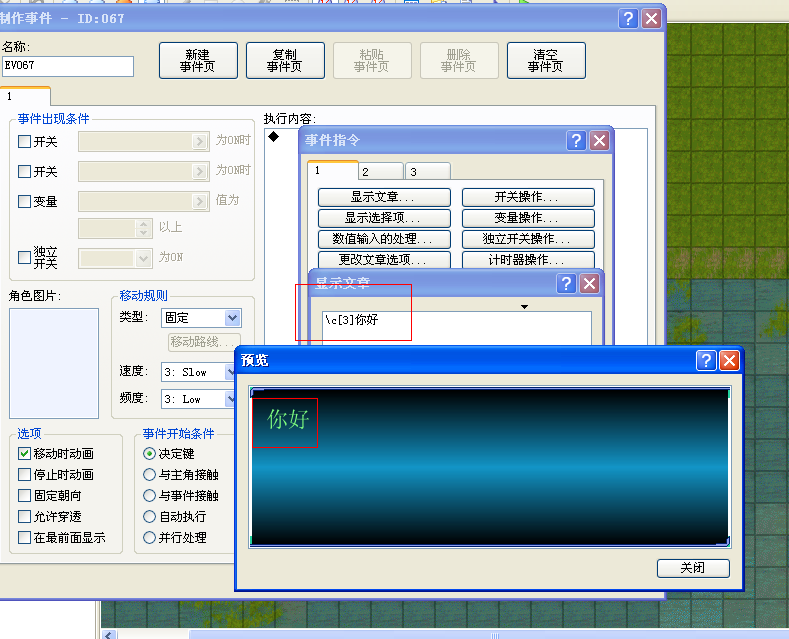The width and height of the screenshot is (789, 639).
Task: Click 变量操作 command button
Action: (528, 218)
